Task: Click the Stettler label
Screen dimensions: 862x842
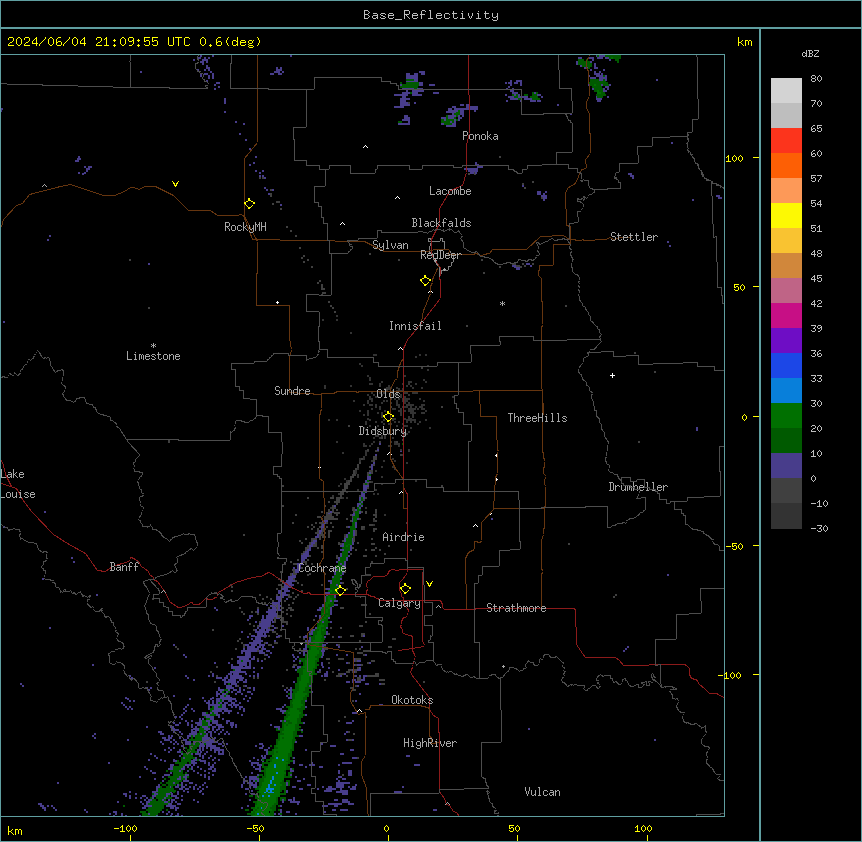Action: click(x=634, y=237)
